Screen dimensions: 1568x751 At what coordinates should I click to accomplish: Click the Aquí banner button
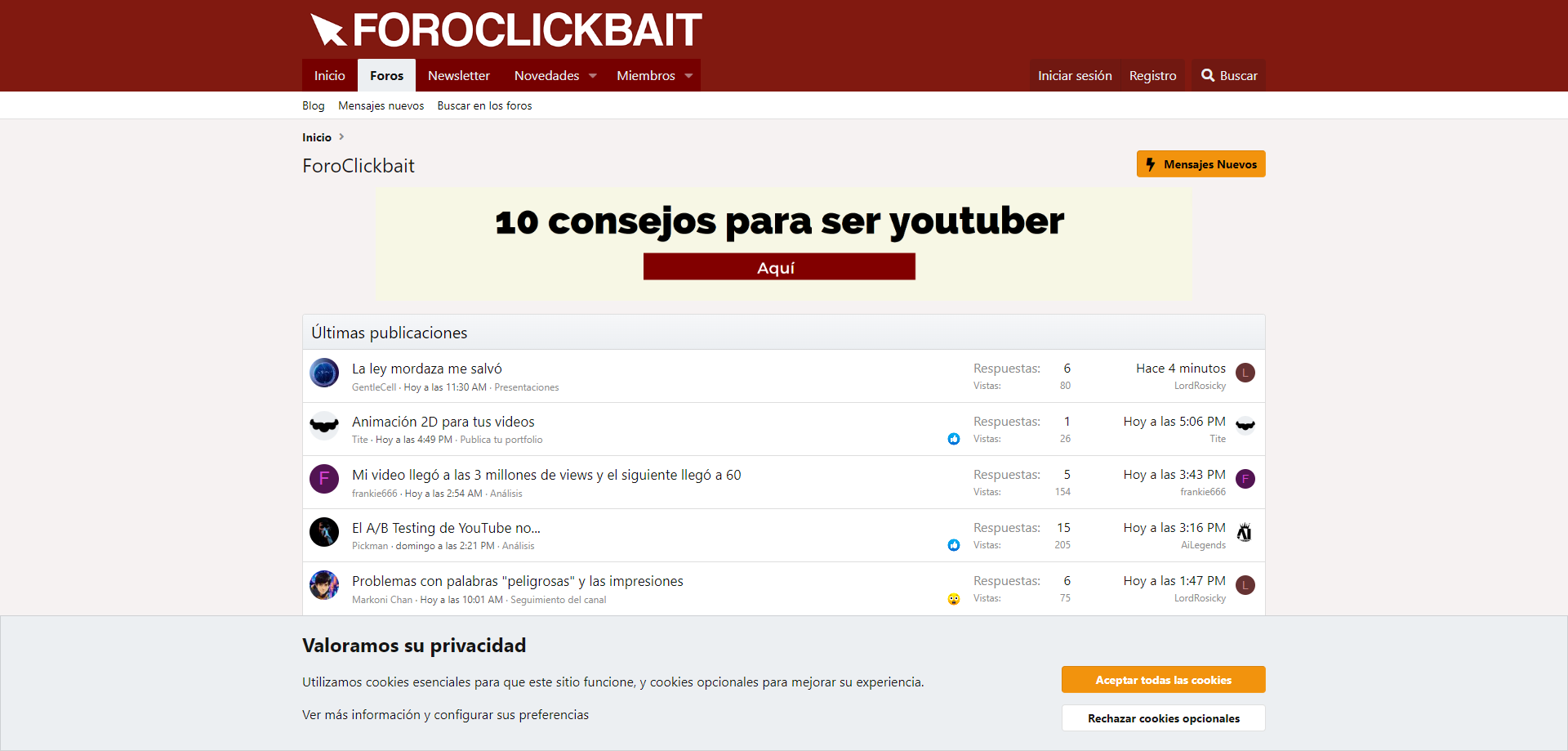tap(779, 266)
